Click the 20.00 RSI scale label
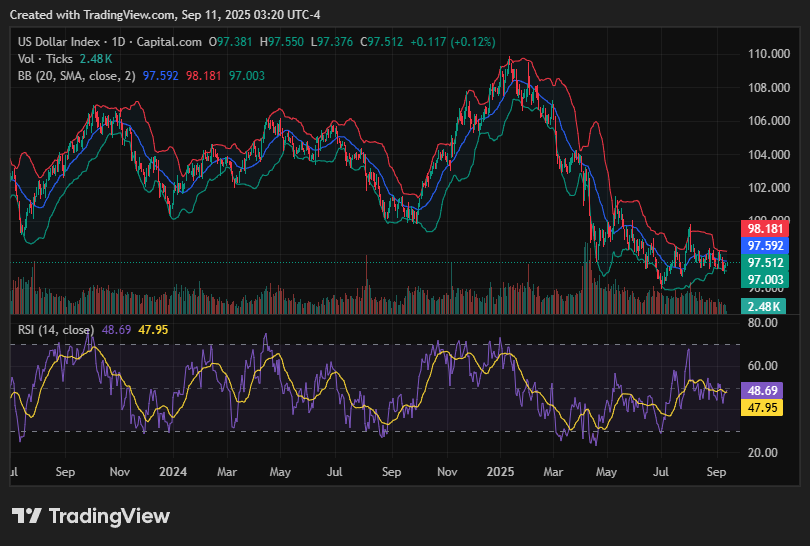810x546 pixels. [x=762, y=453]
